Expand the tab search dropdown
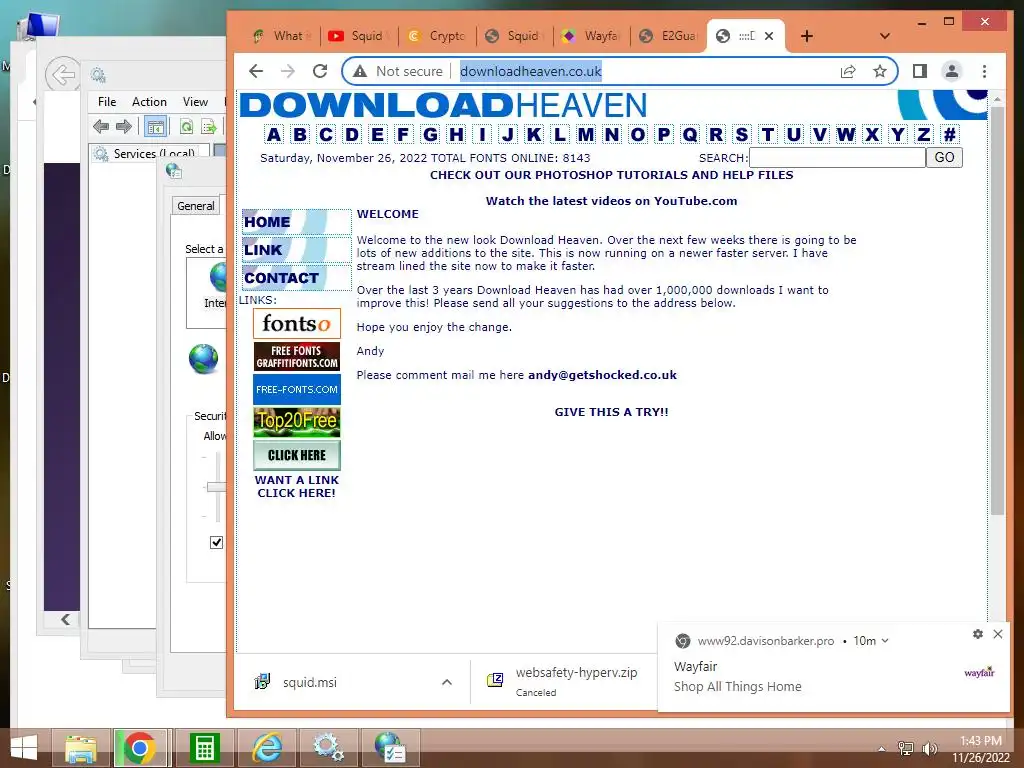This screenshot has width=1024, height=768. (x=885, y=36)
